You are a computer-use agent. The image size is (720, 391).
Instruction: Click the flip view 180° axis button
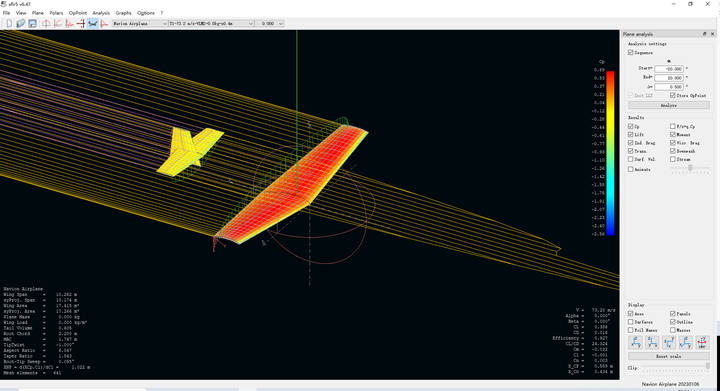pyautogui.click(x=702, y=342)
